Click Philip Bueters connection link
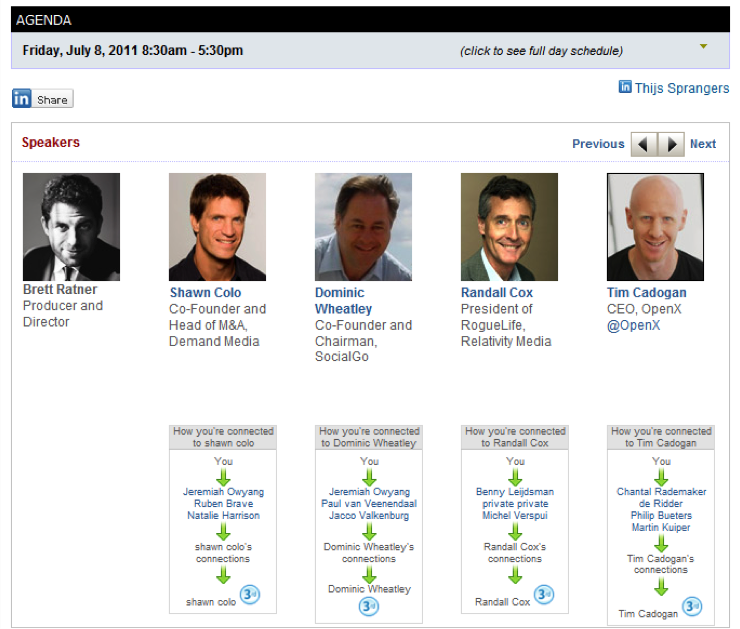Screen dimensions: 740x629 pyautogui.click(x=661, y=515)
